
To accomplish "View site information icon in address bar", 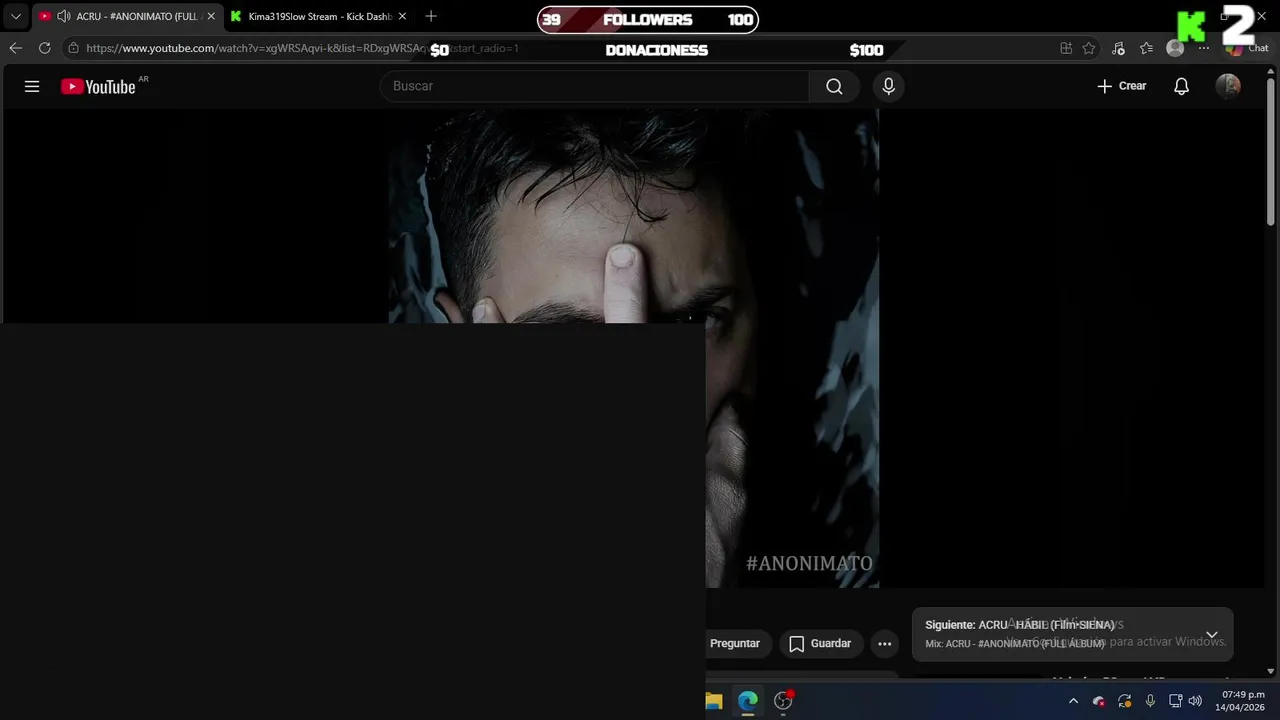I will 73,48.
